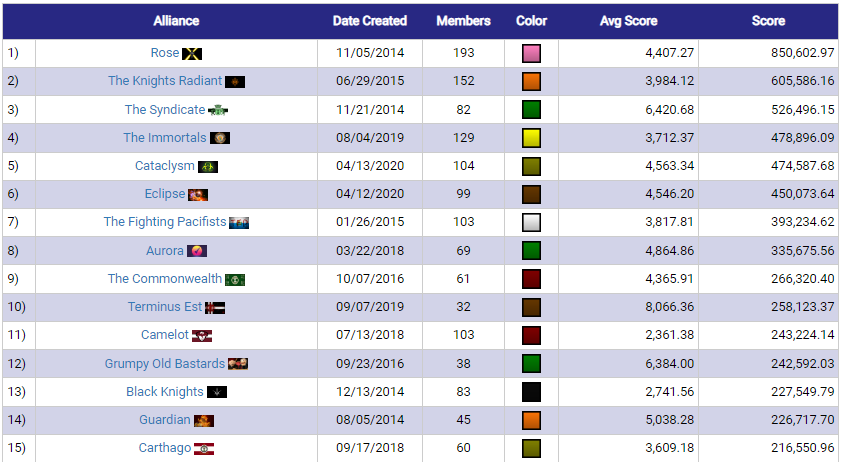Click The Knights Radiant flag icon
The height and width of the screenshot is (462, 842).
(235, 82)
